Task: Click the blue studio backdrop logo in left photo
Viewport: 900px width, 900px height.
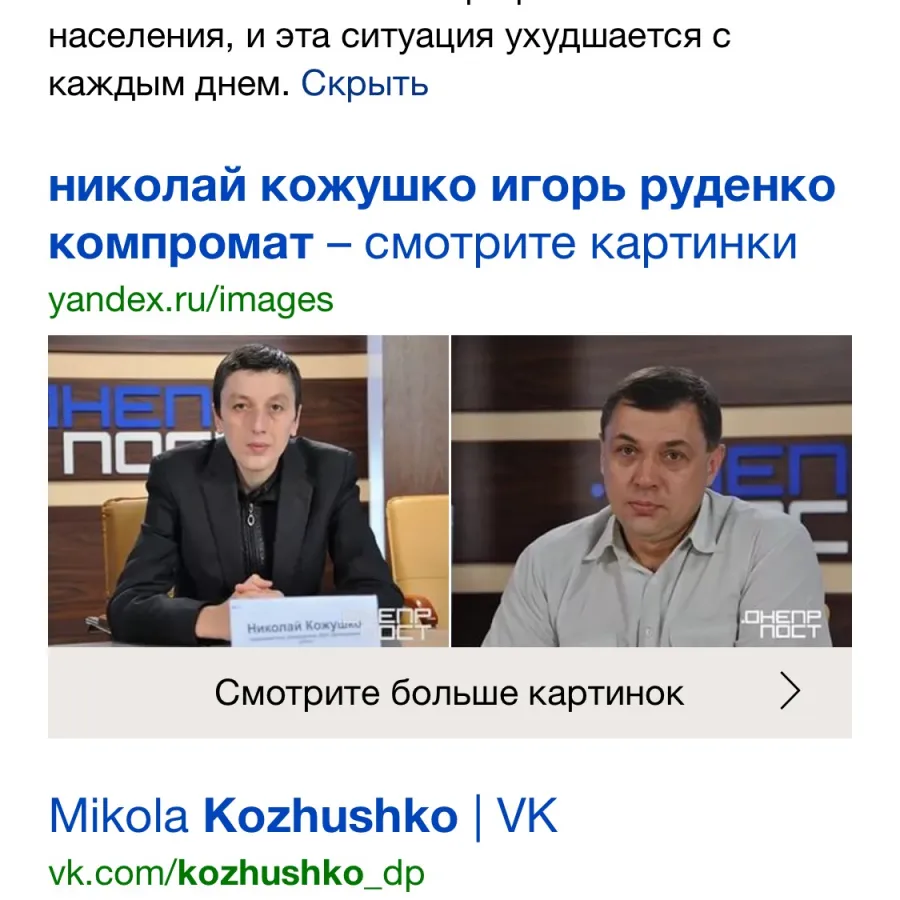Action: click(129, 428)
